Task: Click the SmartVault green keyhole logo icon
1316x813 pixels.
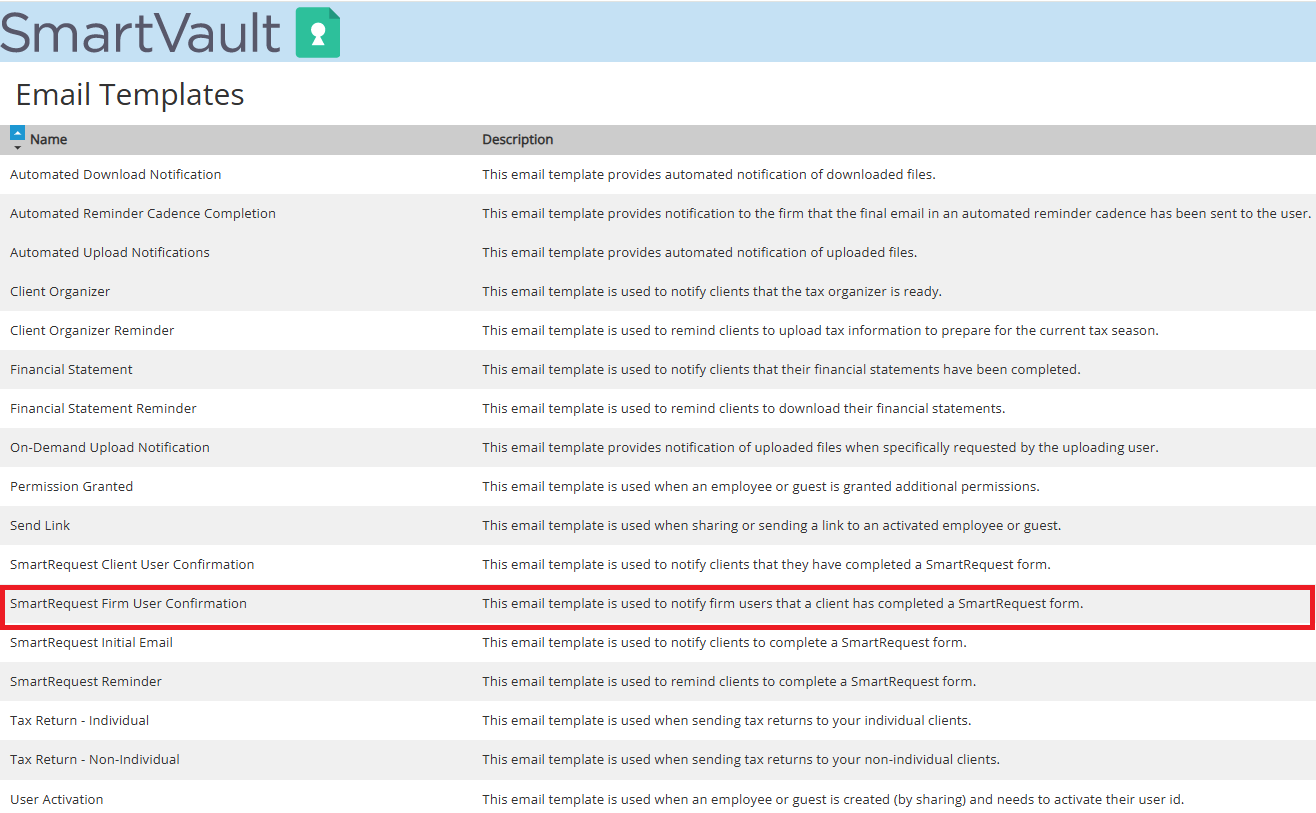Action: pyautogui.click(x=318, y=33)
